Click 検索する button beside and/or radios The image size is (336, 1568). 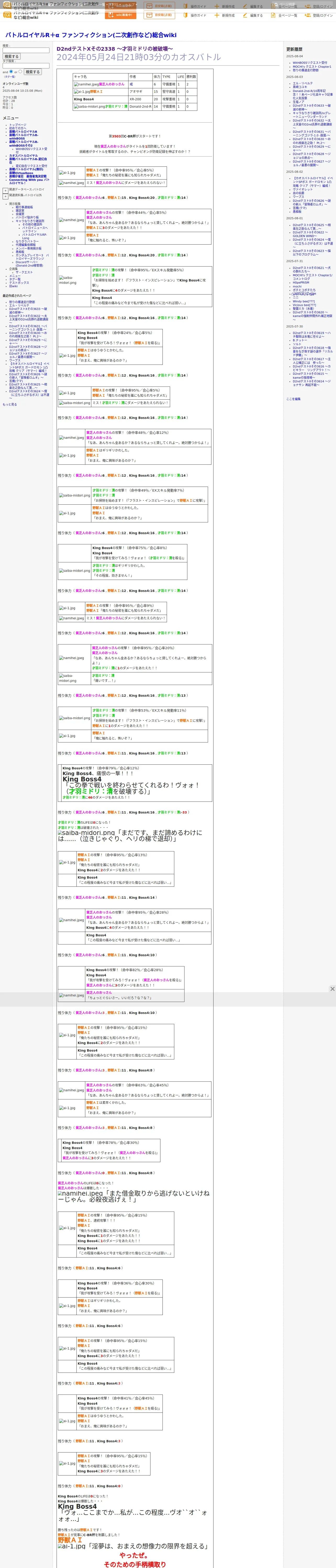33,72
